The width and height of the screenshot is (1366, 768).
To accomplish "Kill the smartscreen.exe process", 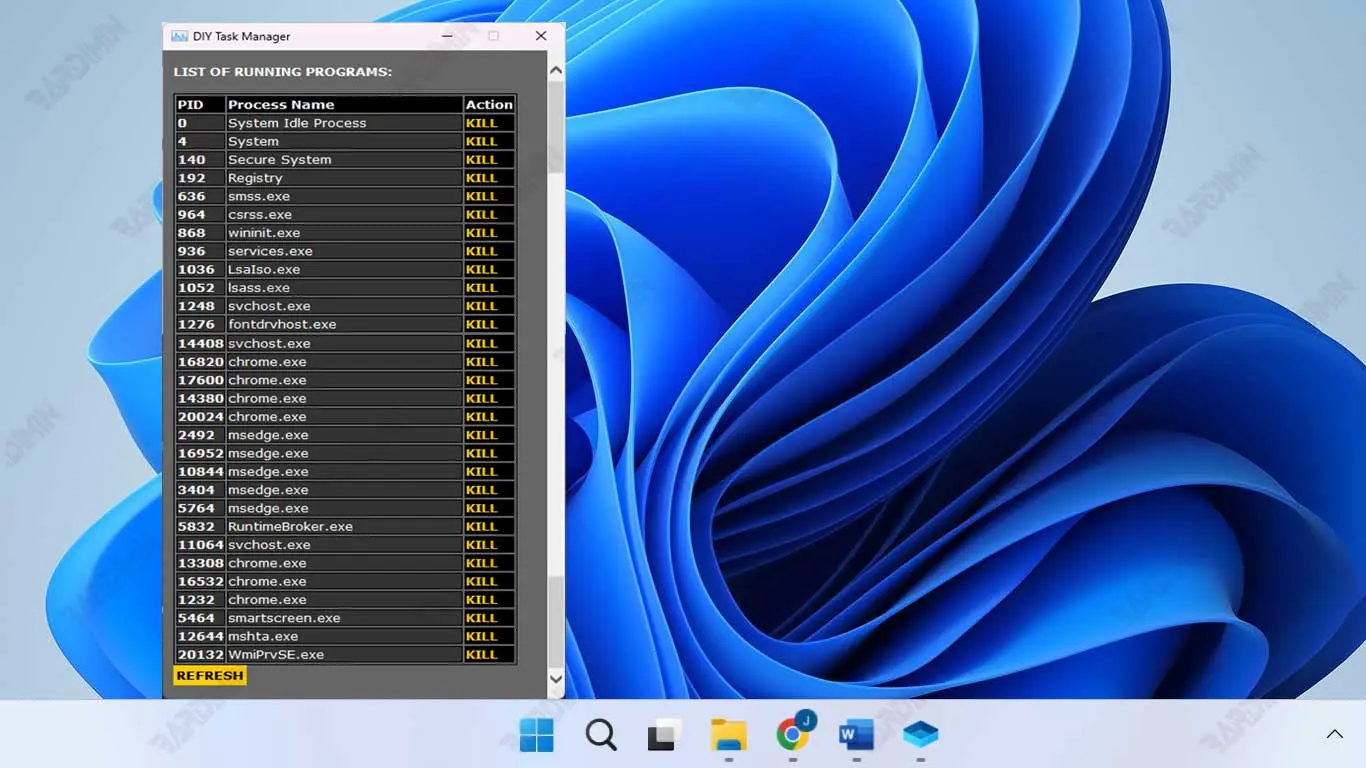I will pos(481,618).
